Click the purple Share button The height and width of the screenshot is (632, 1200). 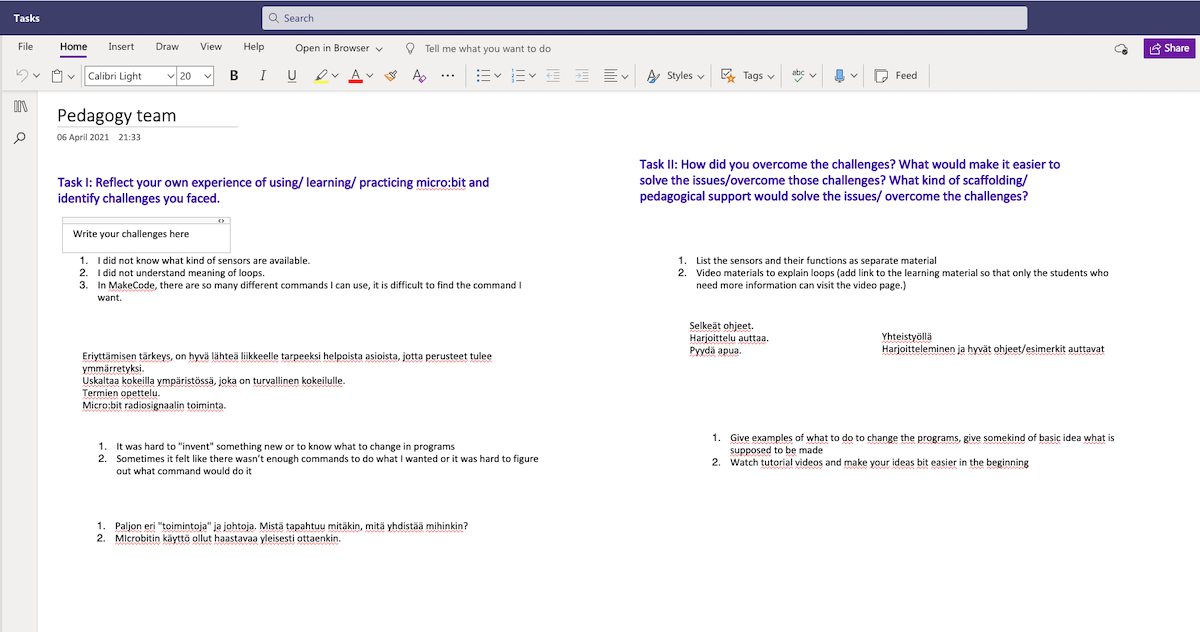[x=1169, y=48]
